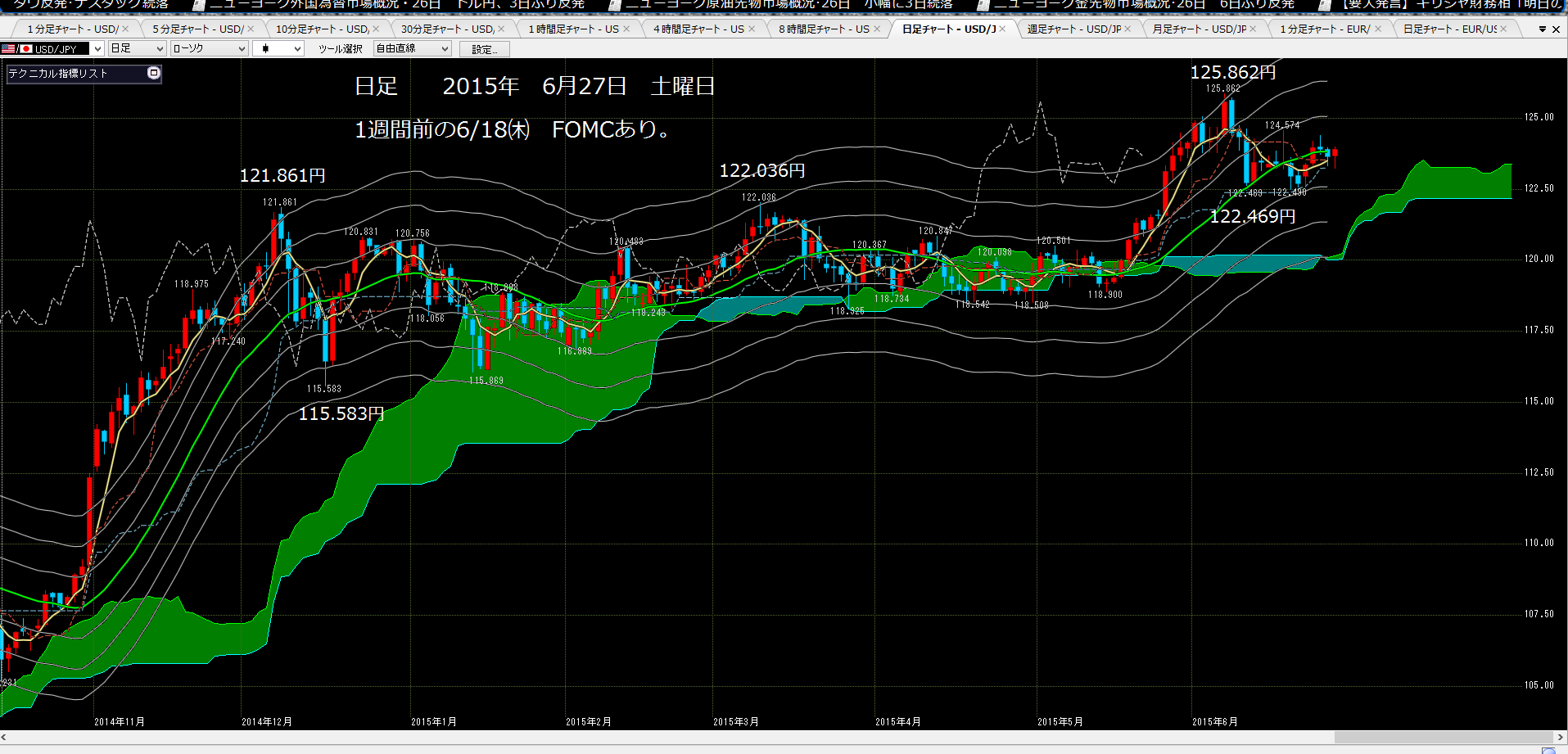Close the 月足チャート - USD/JP tab
This screenshot has height=754, width=1568.
1253,29
